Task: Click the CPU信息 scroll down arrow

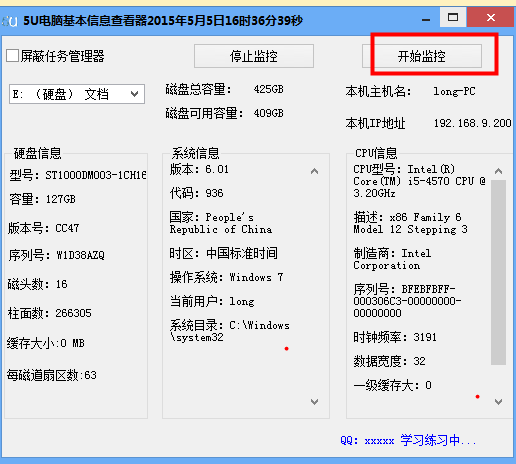Action: point(498,401)
